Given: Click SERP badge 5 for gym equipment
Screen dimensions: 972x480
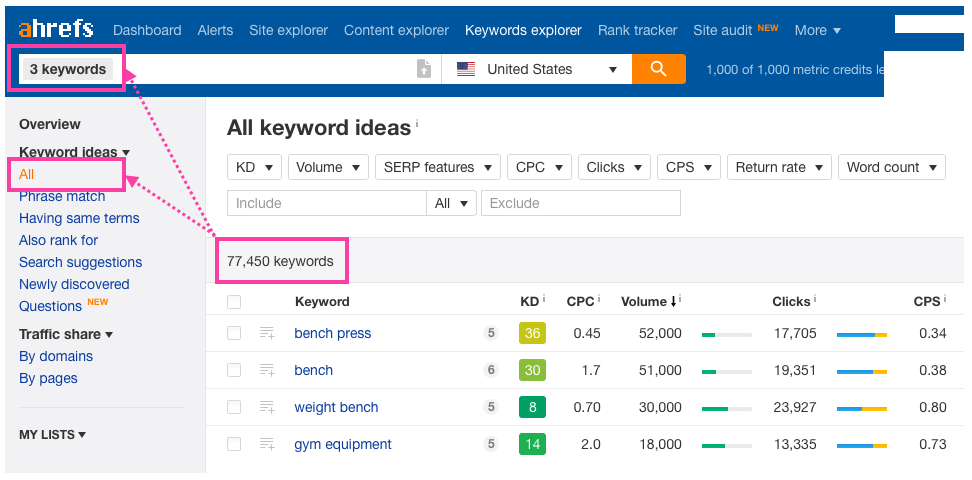Looking at the screenshot, I should pyautogui.click(x=491, y=445).
